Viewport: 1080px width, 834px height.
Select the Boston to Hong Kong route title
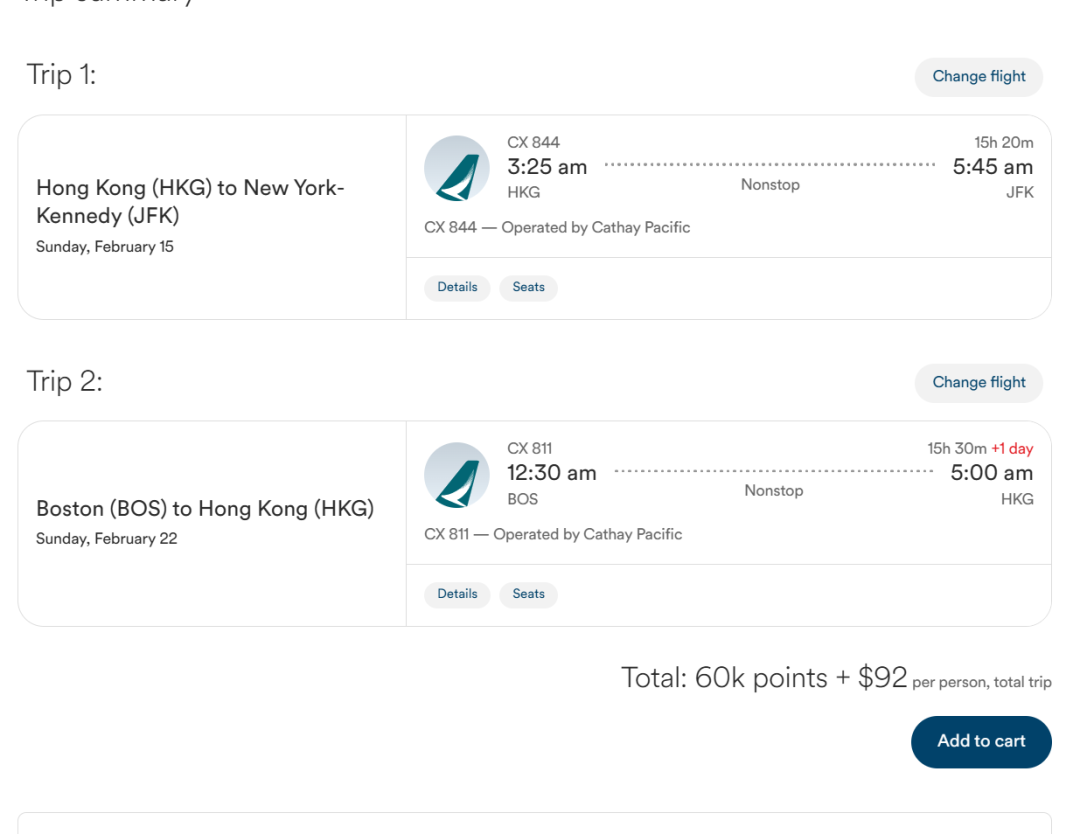(x=205, y=509)
